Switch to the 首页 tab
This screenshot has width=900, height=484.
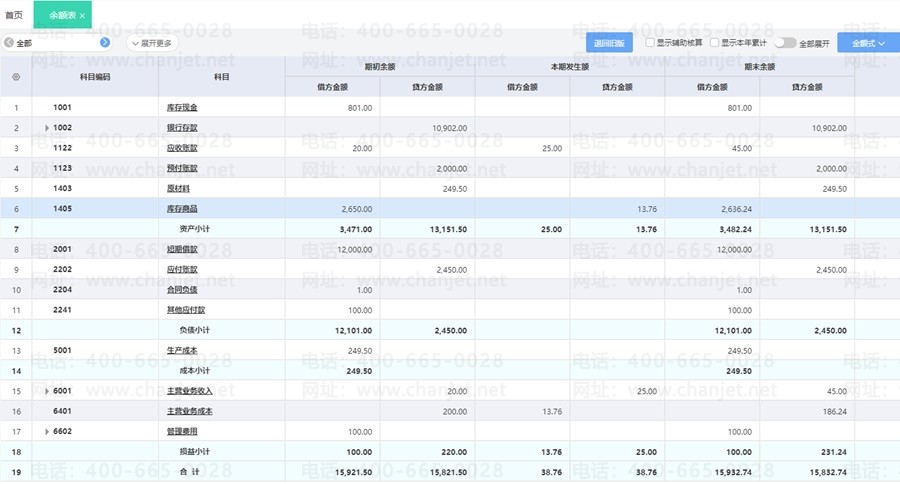pos(14,16)
